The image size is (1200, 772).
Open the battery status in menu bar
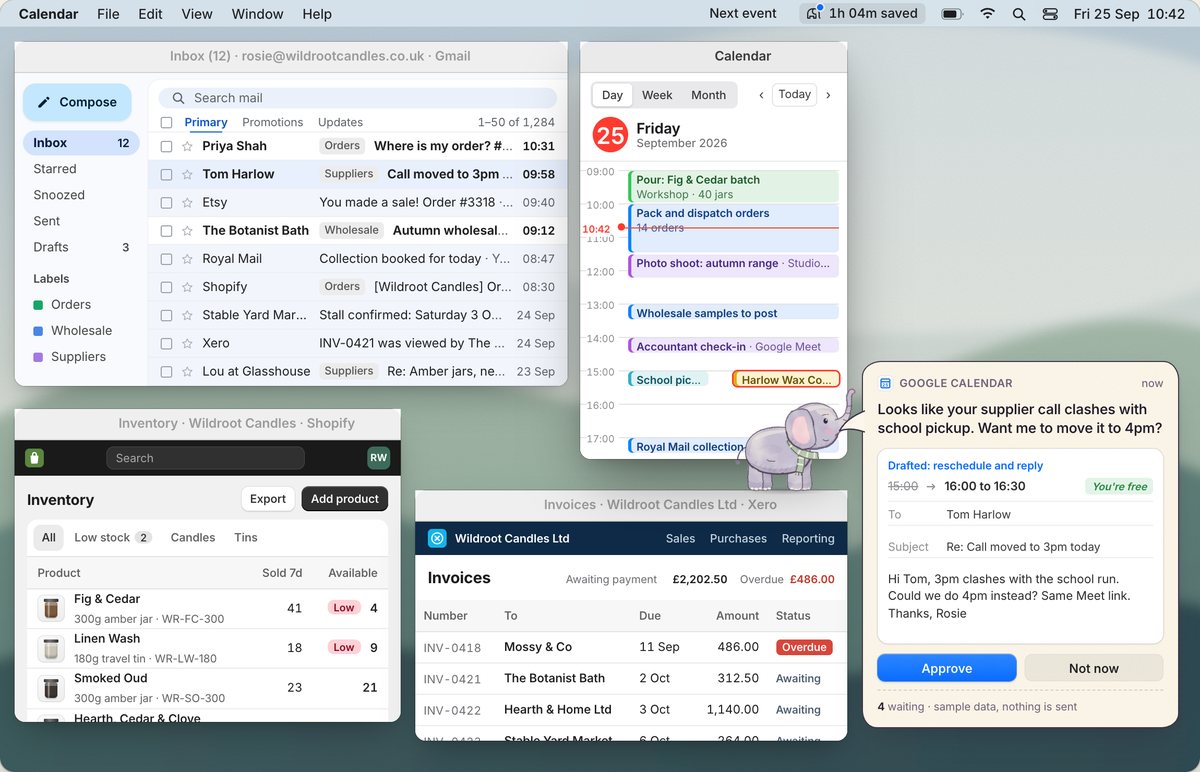coord(951,14)
